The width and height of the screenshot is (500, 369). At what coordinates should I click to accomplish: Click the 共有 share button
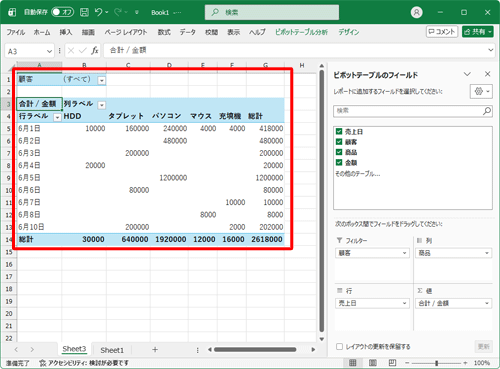pos(478,32)
